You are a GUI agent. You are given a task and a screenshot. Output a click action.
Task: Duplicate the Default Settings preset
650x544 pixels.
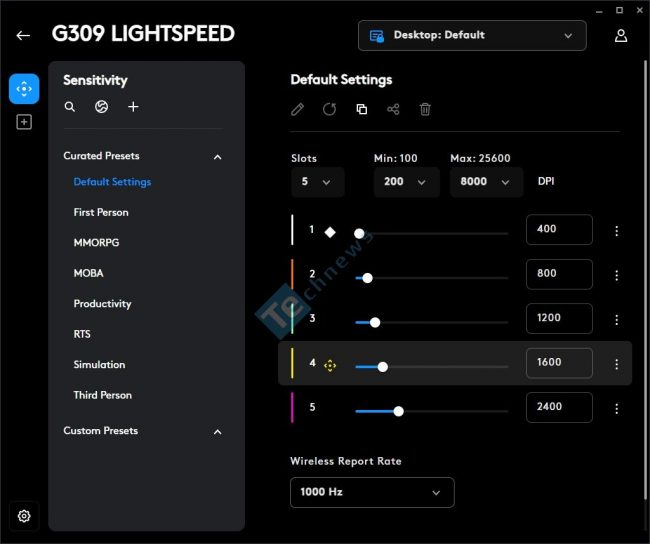pyautogui.click(x=361, y=109)
